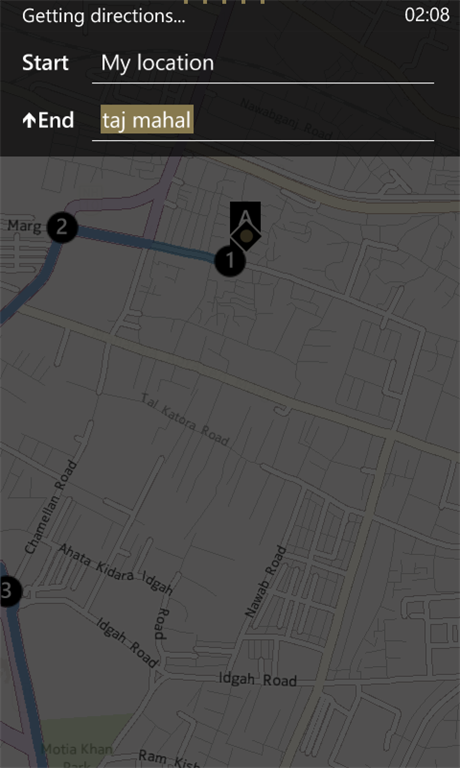
Task: Tap the Start label
Action: point(46,63)
